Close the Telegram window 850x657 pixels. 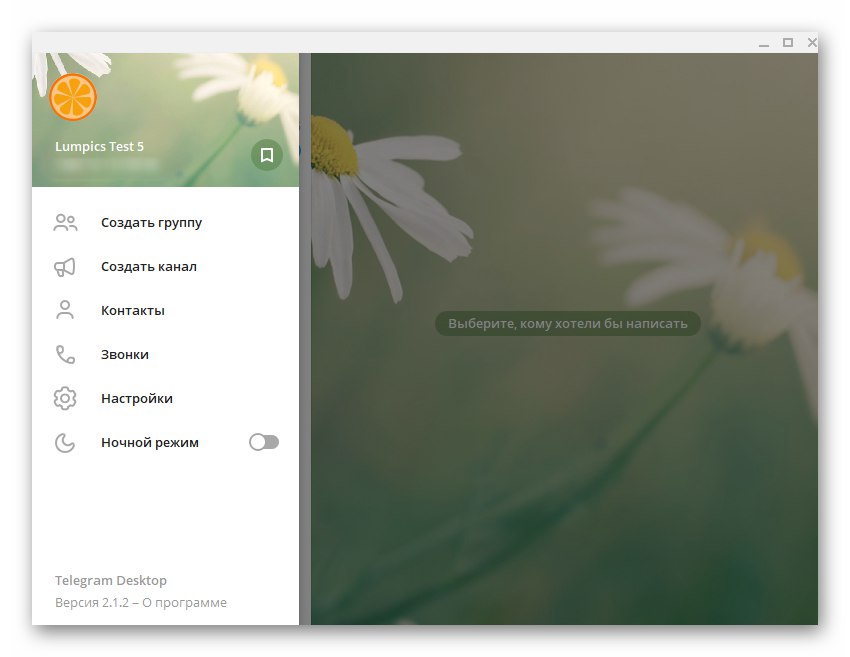coord(812,42)
